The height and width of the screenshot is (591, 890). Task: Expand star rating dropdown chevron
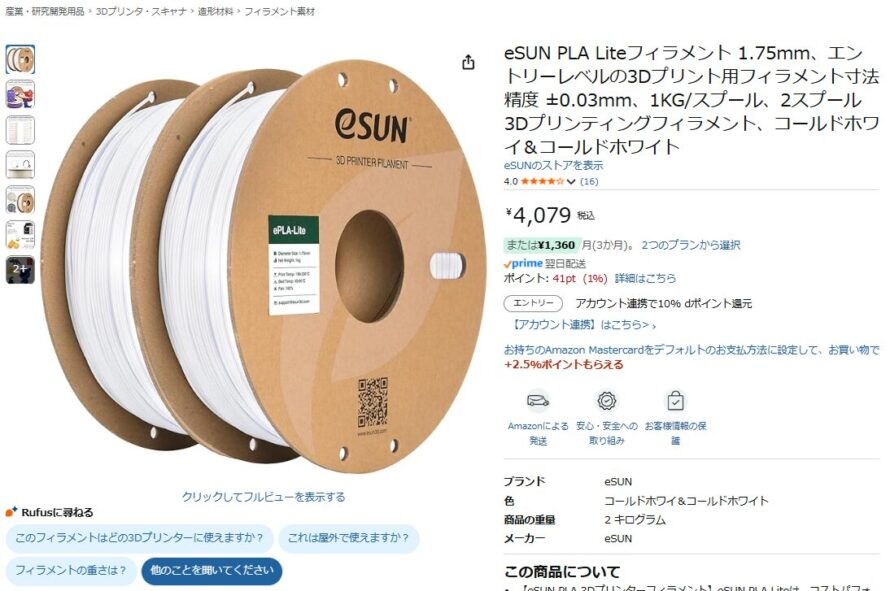[x=571, y=182]
